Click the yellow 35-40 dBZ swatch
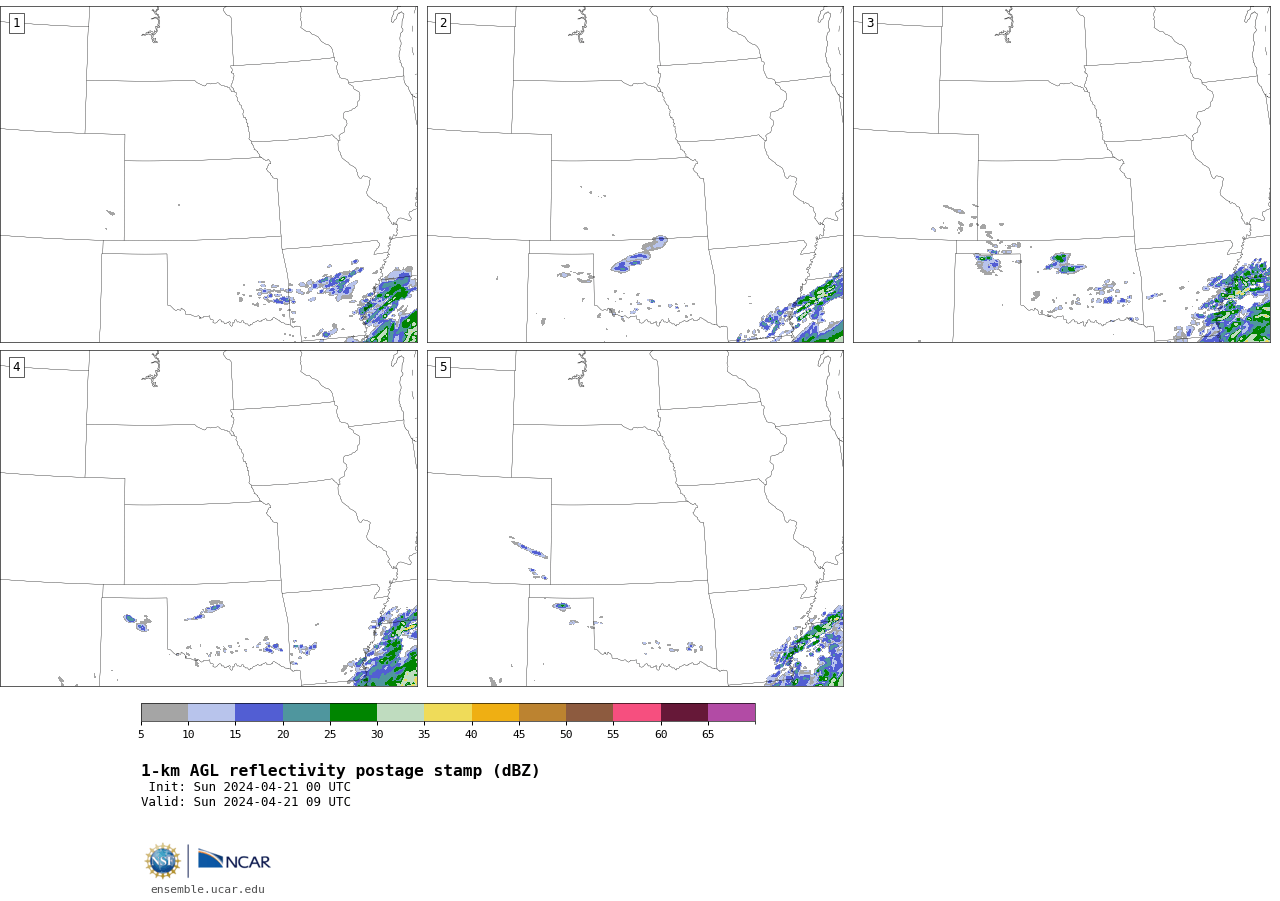 coord(448,713)
